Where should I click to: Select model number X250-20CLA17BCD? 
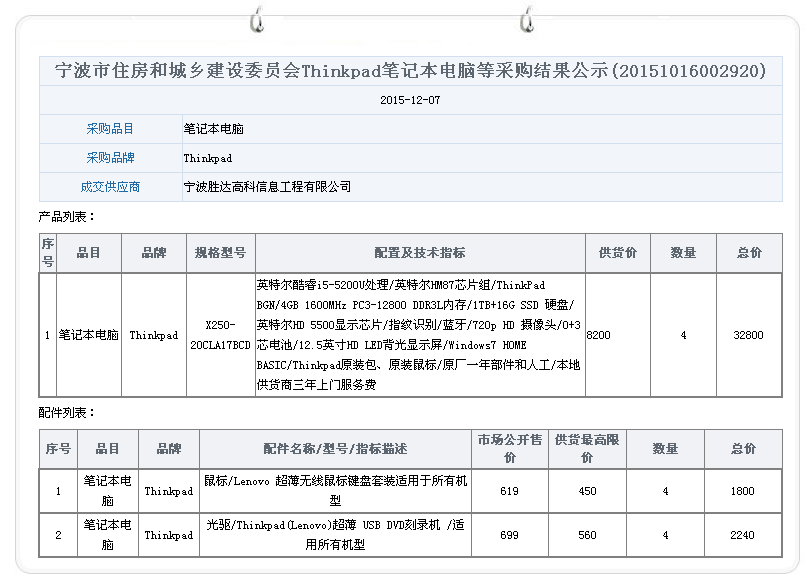[x=221, y=335]
